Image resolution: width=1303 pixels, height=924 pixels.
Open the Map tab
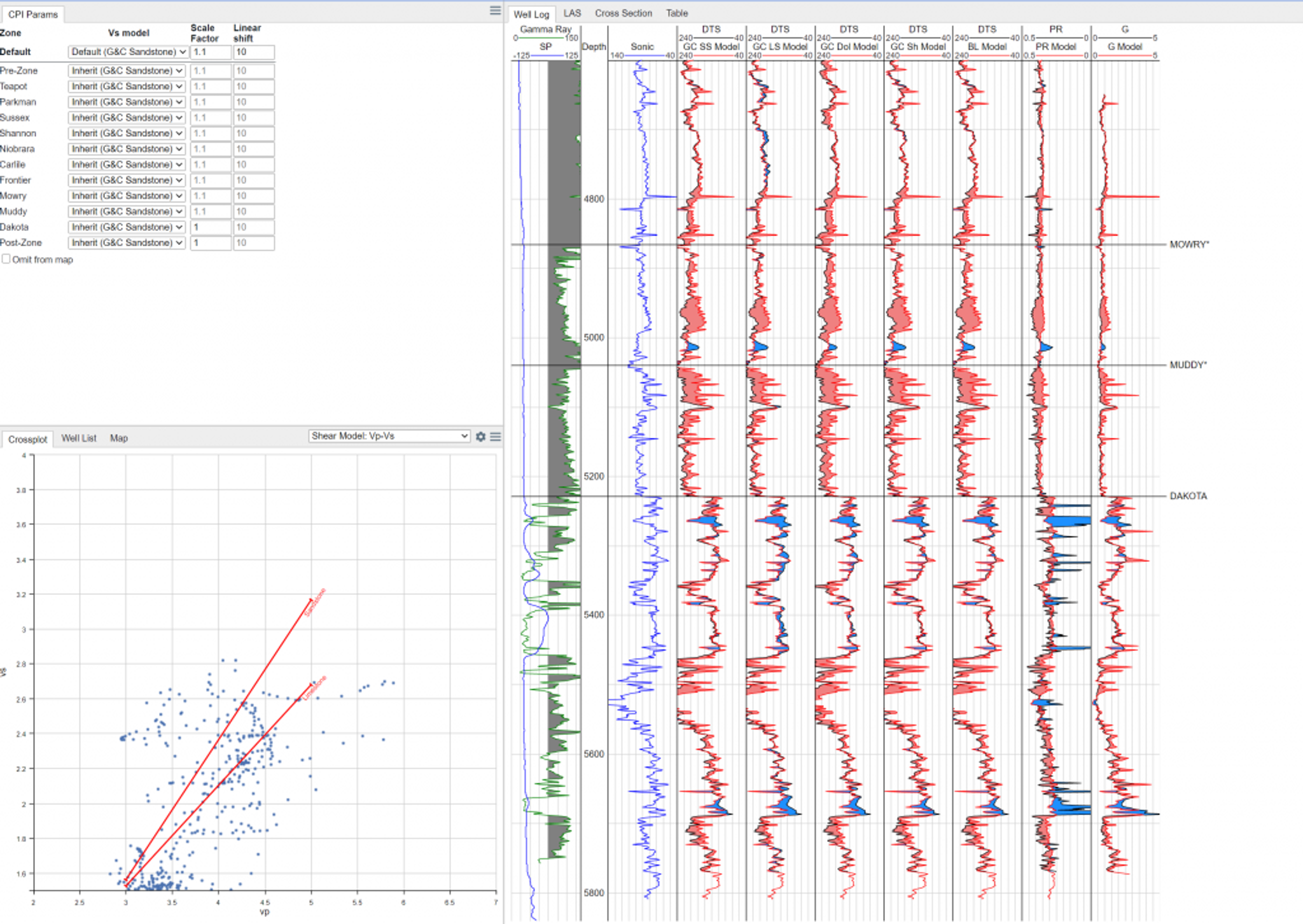(x=119, y=438)
